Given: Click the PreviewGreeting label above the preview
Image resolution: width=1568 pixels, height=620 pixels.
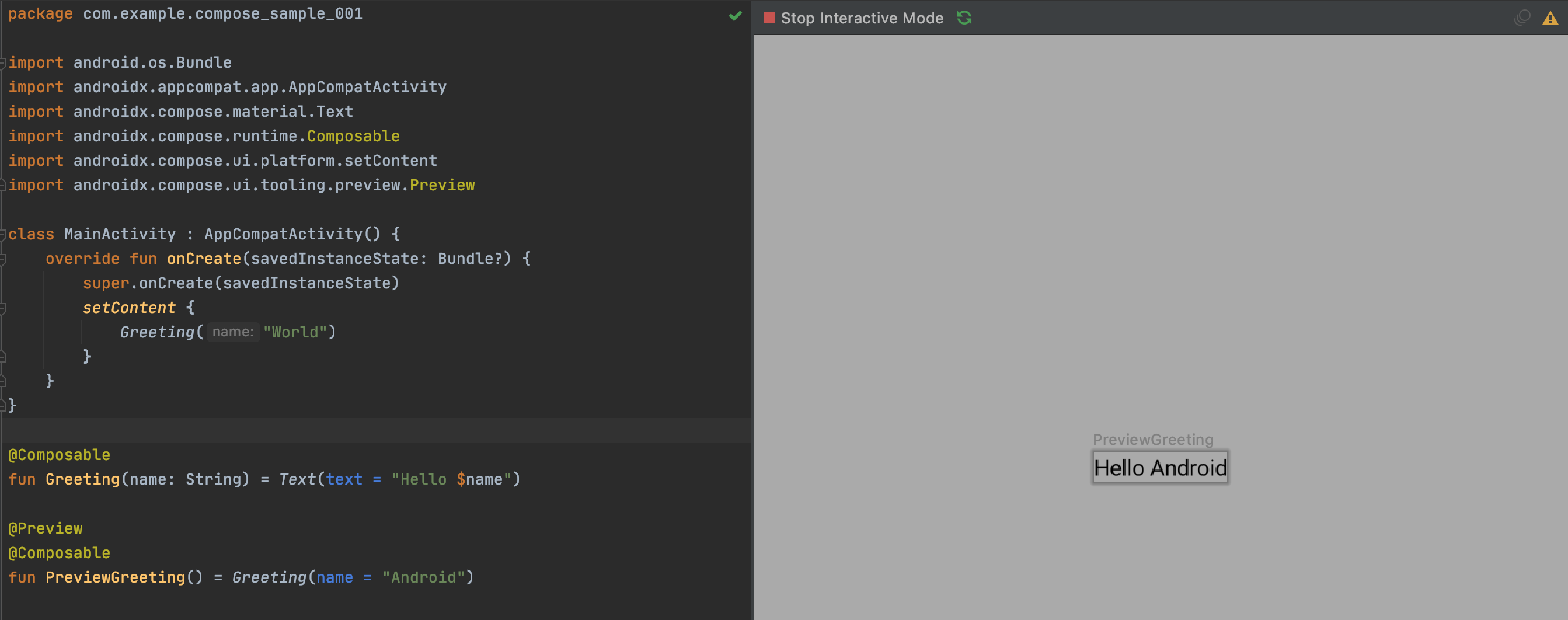Looking at the screenshot, I should [x=1152, y=439].
